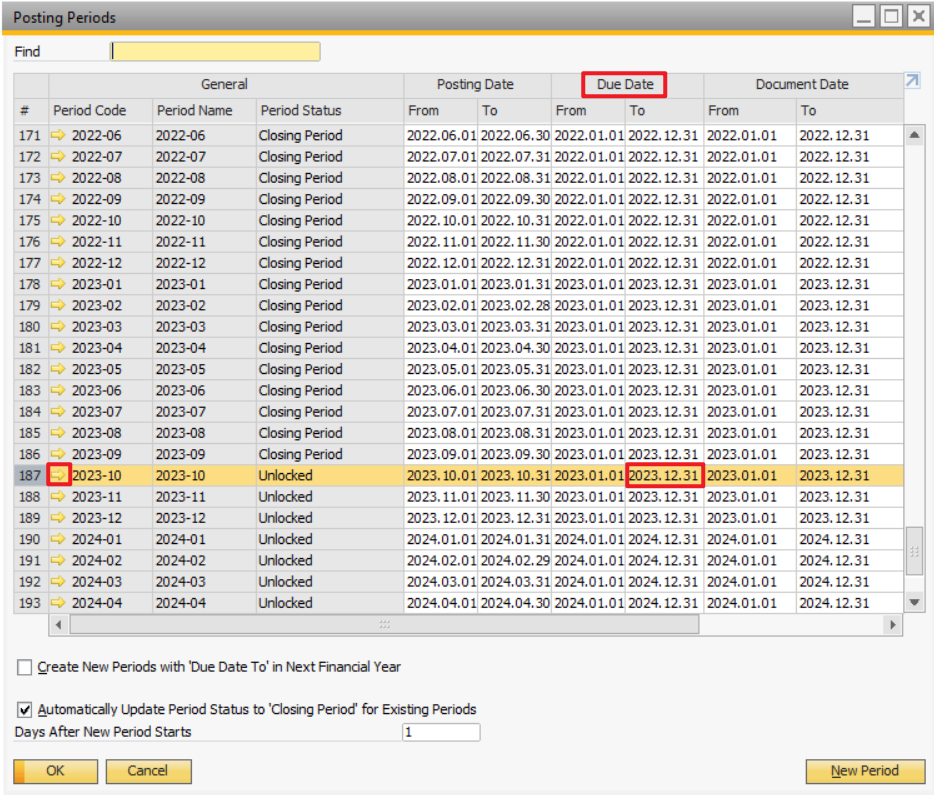The image size is (934, 795).
Task: Click posting date to '2023.12.31' in row 189
Action: click(515, 518)
